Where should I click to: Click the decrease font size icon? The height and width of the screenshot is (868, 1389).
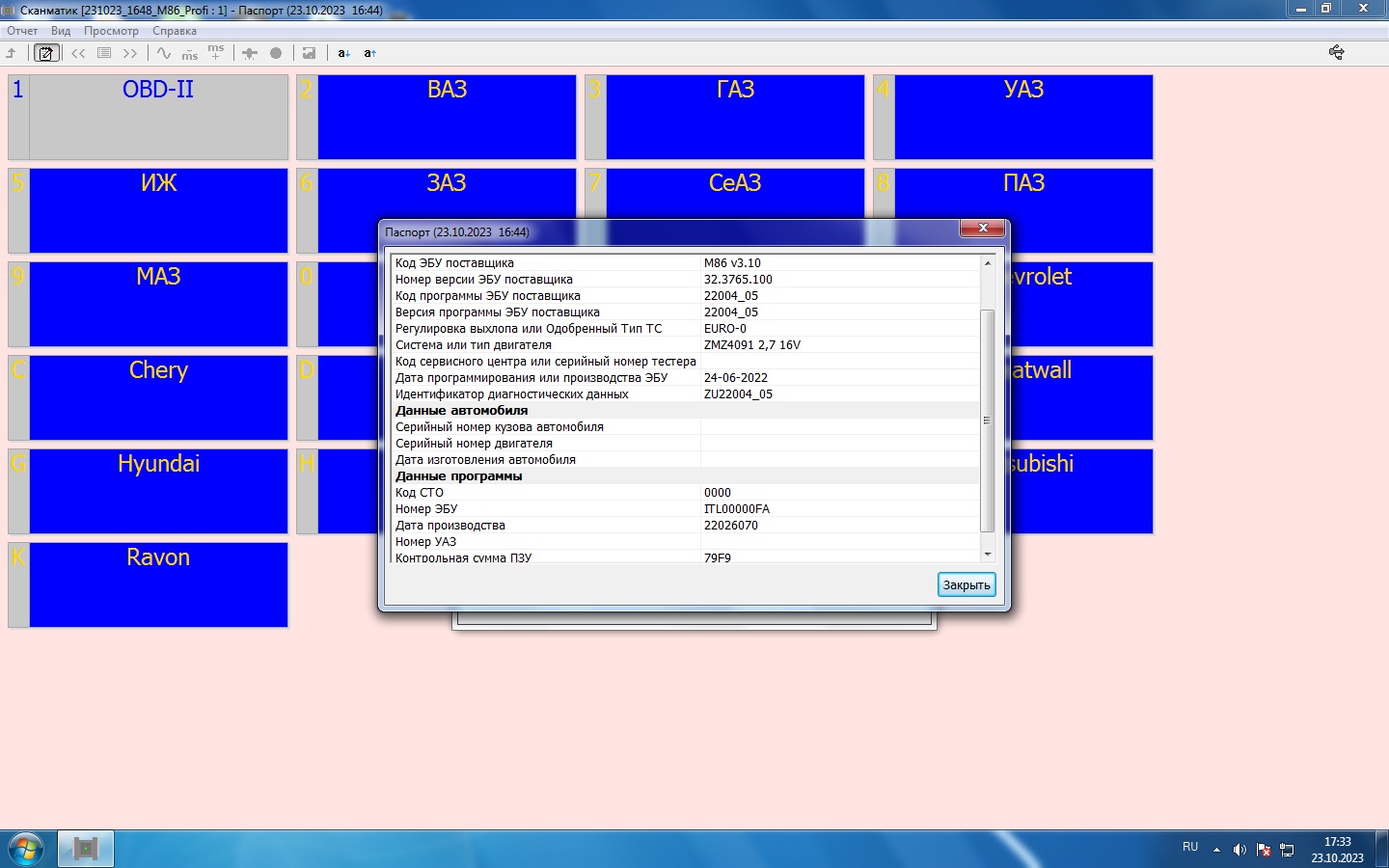[x=343, y=53]
